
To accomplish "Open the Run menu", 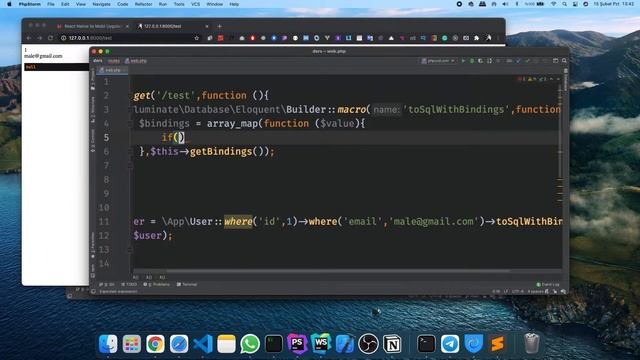I will 163,4.
